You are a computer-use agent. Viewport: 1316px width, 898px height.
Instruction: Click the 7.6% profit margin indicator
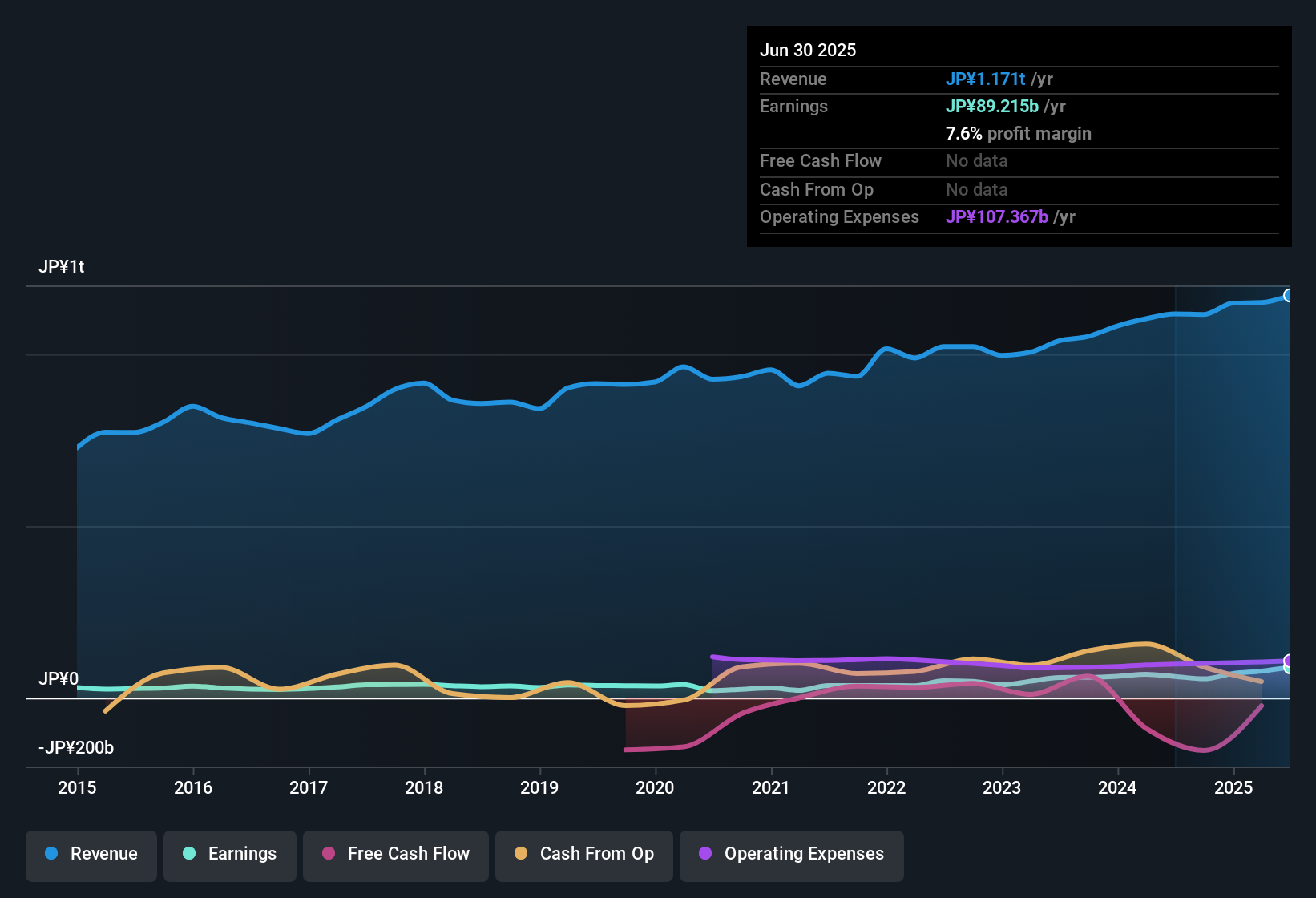963,134
